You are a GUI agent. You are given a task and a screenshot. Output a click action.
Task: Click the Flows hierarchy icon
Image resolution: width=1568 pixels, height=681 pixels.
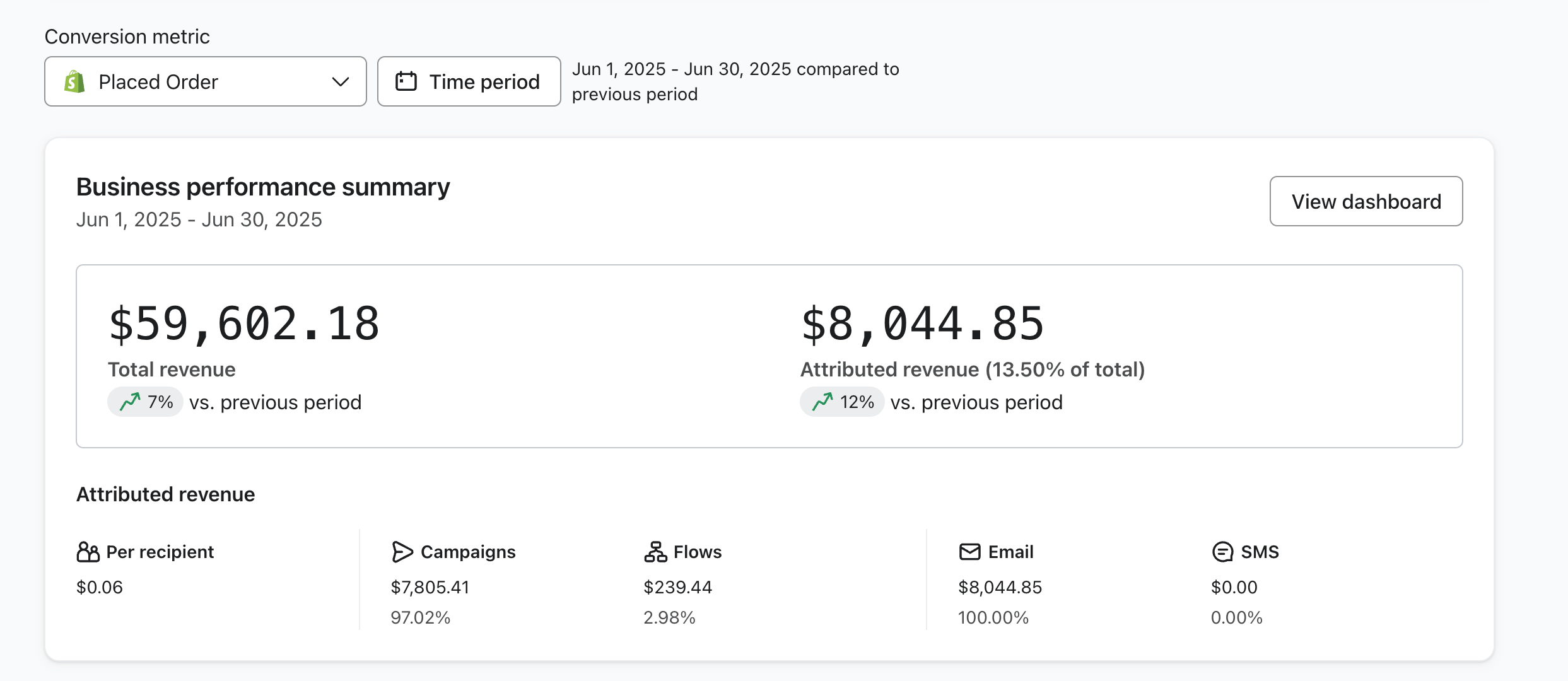[x=655, y=552]
